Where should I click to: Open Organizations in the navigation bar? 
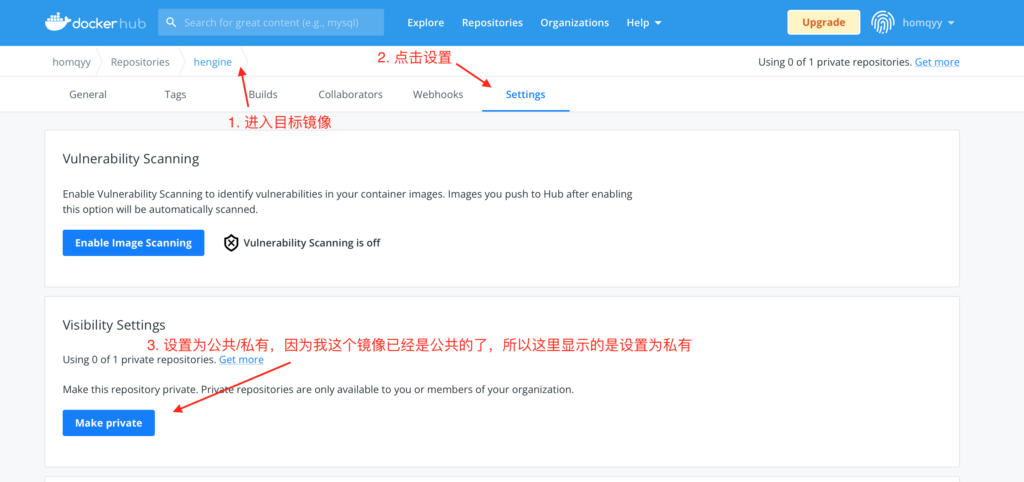pyautogui.click(x=574, y=23)
